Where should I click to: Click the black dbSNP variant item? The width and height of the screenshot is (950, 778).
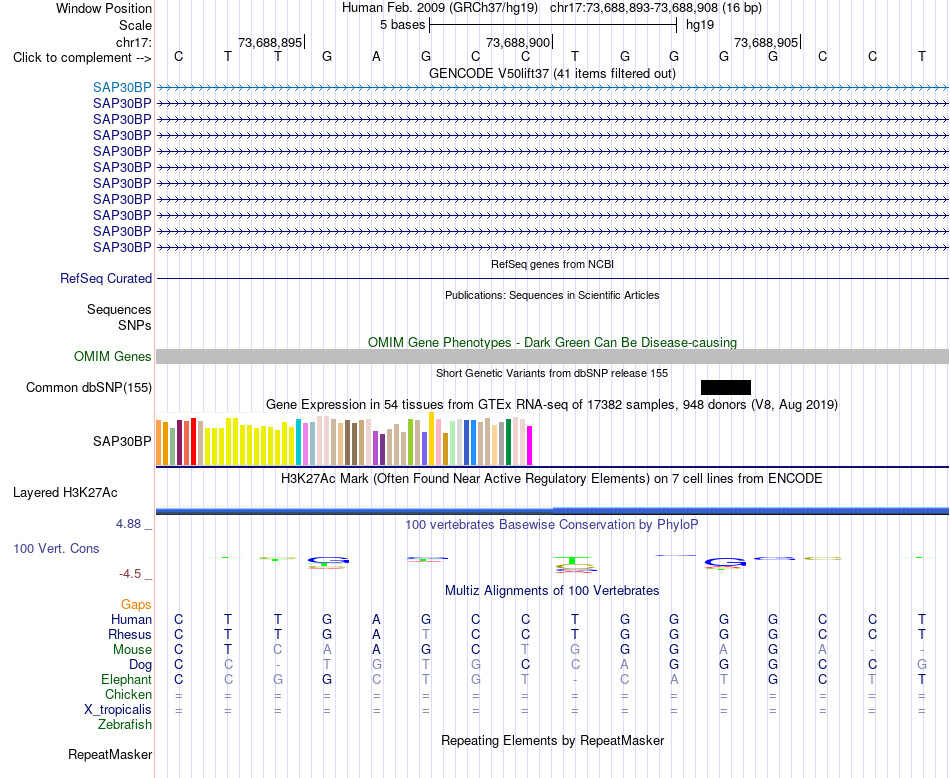coord(726,388)
